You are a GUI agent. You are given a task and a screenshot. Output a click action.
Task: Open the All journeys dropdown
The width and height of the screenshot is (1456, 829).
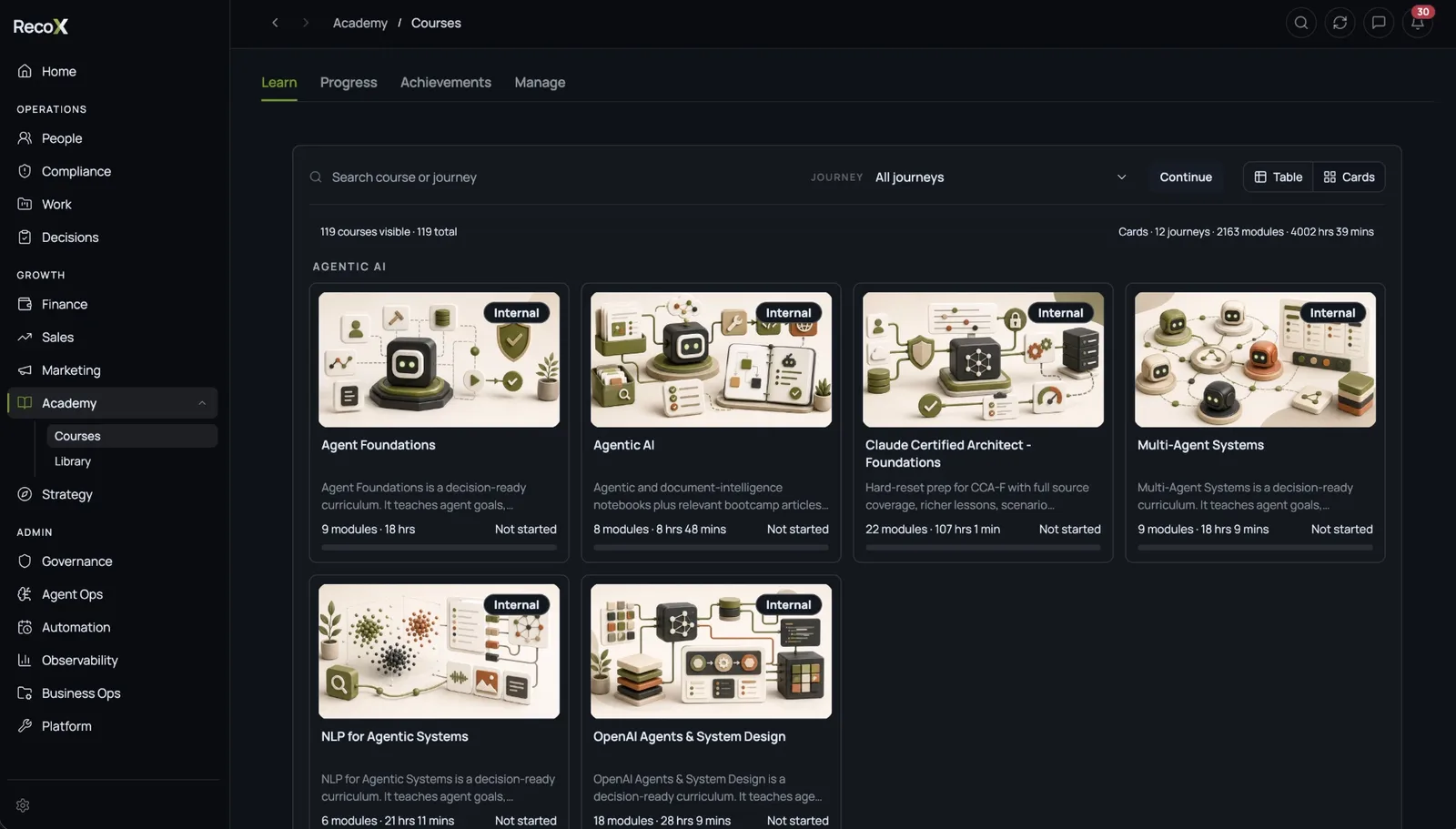click(x=1001, y=177)
